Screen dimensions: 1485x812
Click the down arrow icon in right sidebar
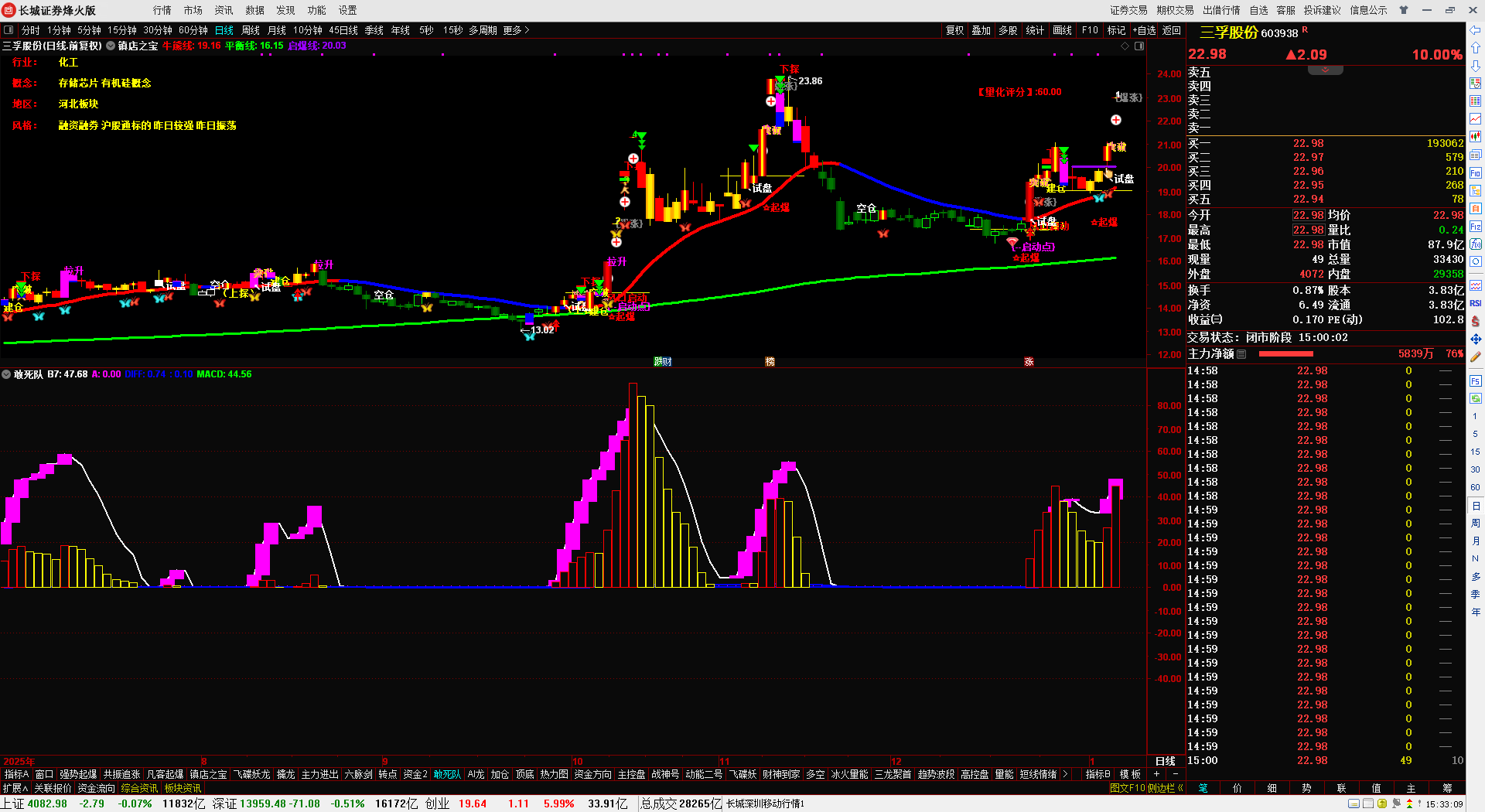[x=1476, y=66]
